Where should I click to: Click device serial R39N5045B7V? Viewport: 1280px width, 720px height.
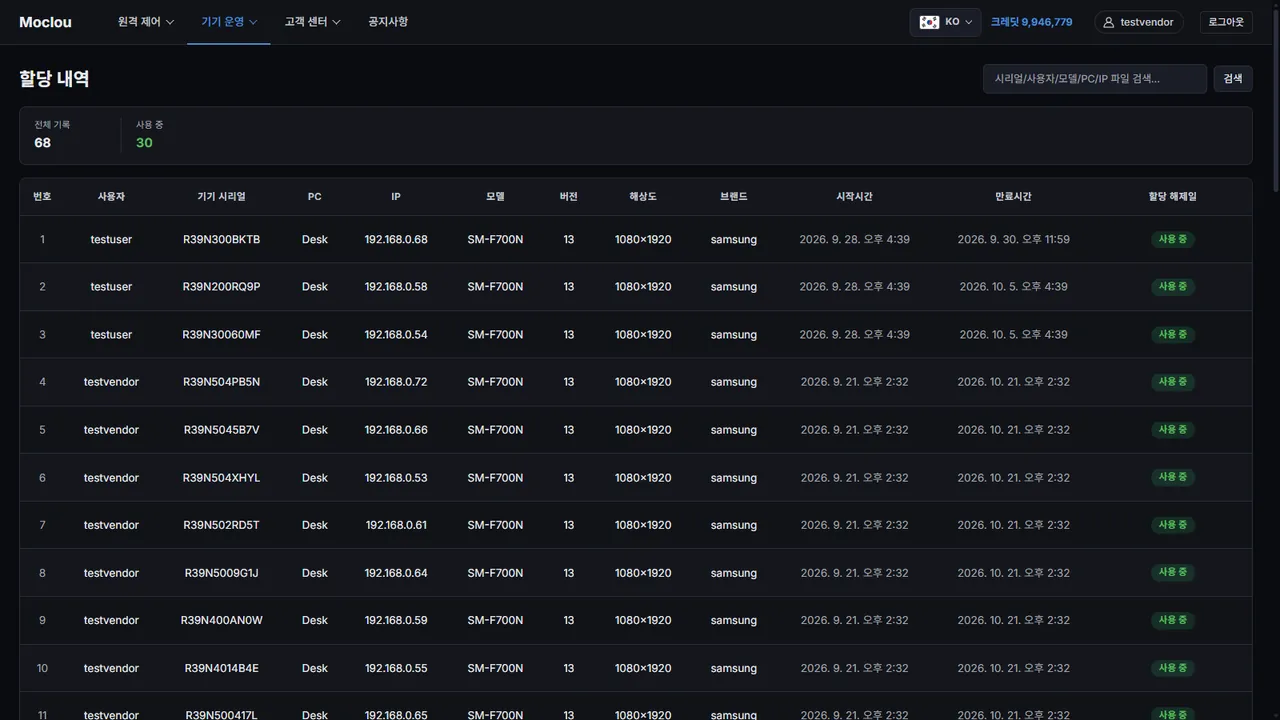point(221,430)
